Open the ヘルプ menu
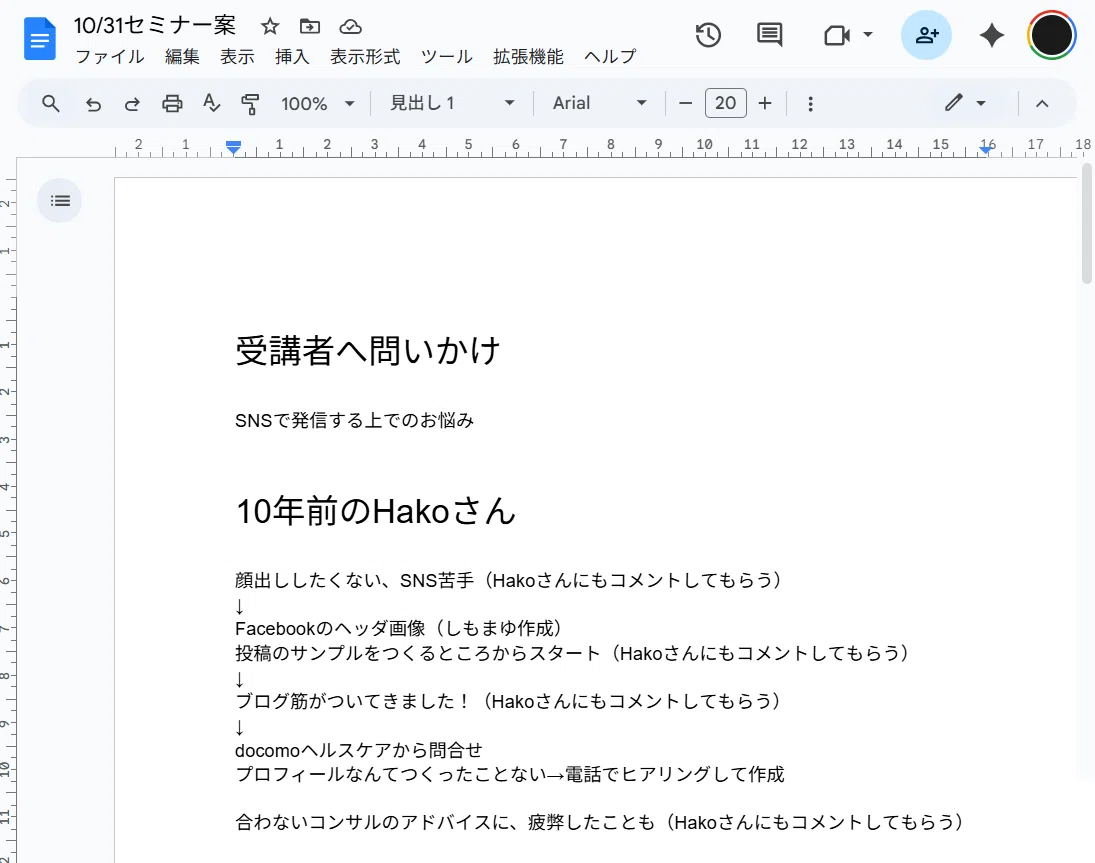Image resolution: width=1095 pixels, height=863 pixels. (610, 57)
